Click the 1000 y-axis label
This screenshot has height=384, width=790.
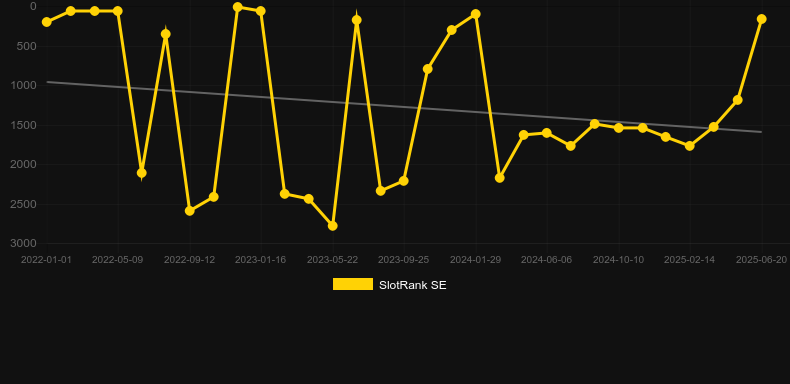(24, 85)
